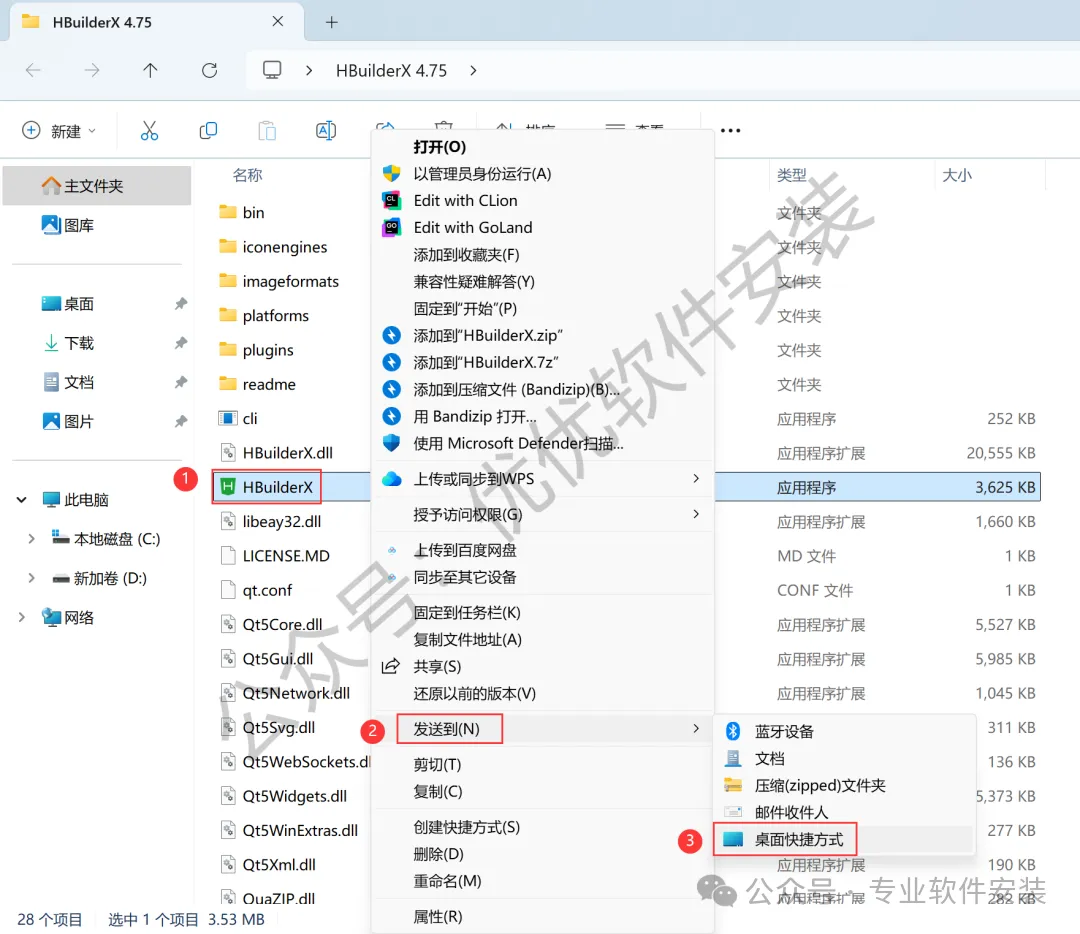Choose 打开(O) in context menu

439,147
